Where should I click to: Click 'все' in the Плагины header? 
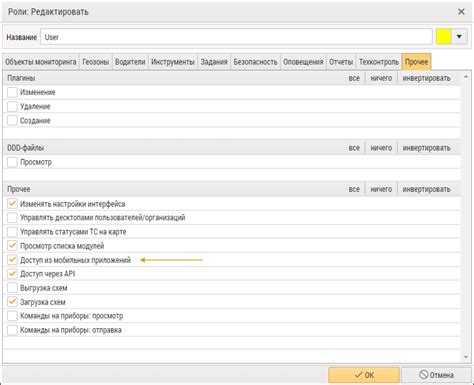(354, 78)
